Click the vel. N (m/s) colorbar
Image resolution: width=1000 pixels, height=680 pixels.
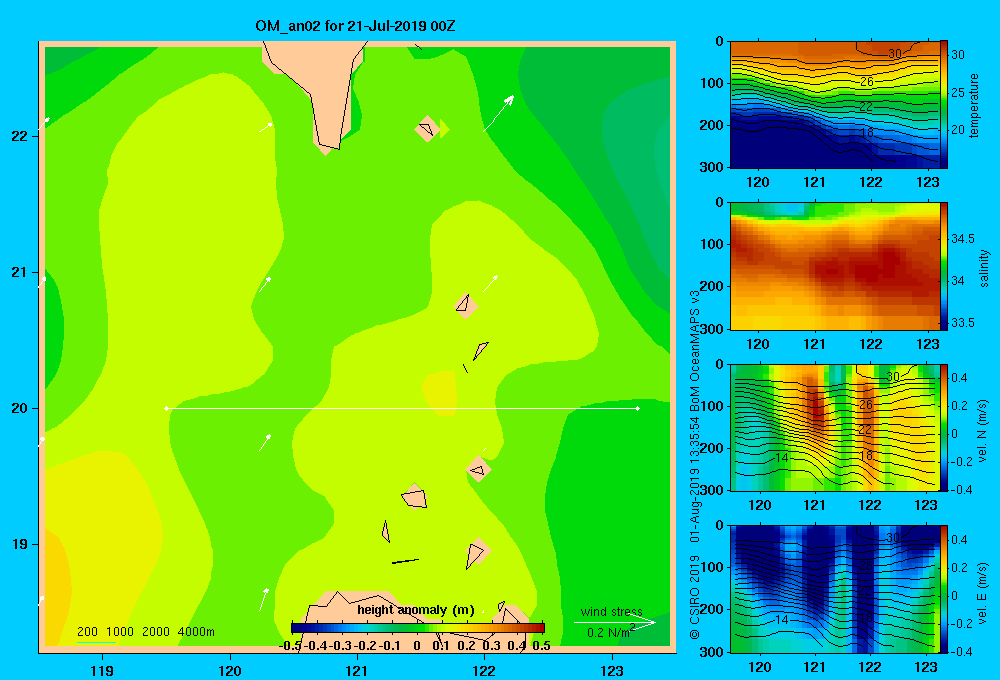(x=944, y=427)
